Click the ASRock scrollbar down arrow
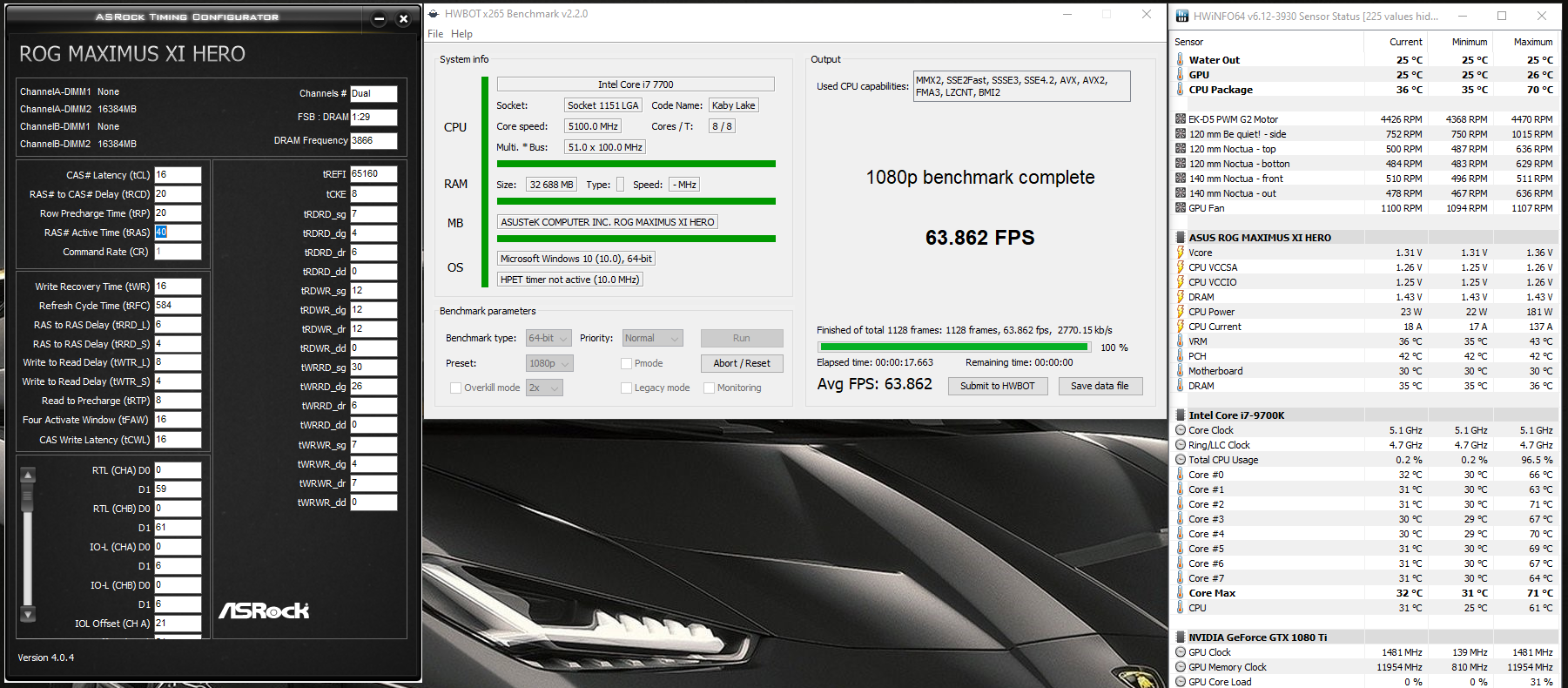The height and width of the screenshot is (688, 1568). [28, 614]
